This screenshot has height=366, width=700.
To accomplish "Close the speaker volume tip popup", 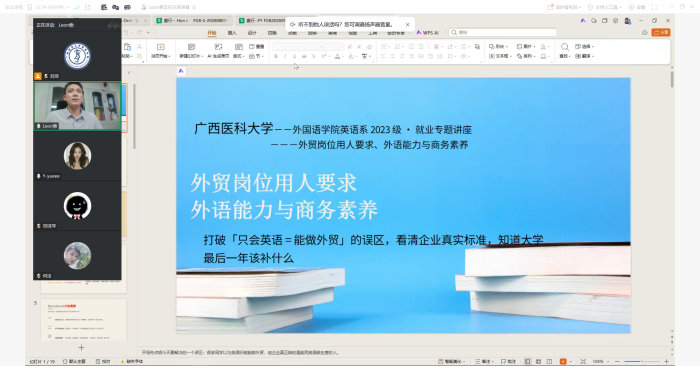I will coord(407,25).
